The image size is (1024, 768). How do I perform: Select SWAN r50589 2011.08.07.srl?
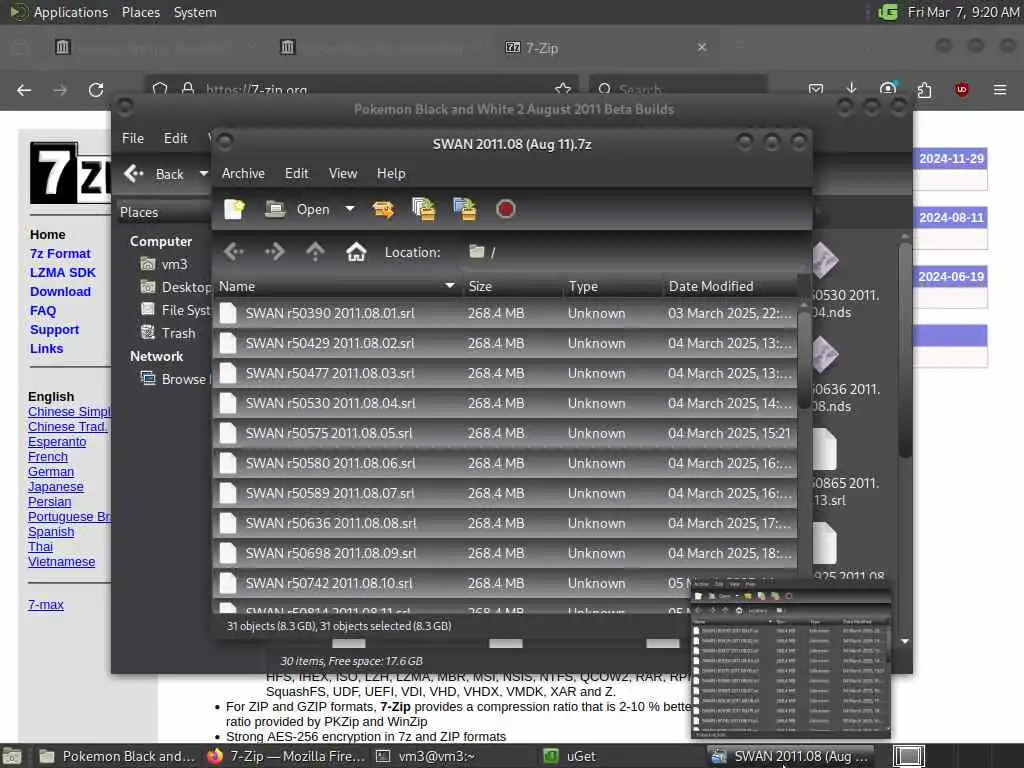(505, 494)
